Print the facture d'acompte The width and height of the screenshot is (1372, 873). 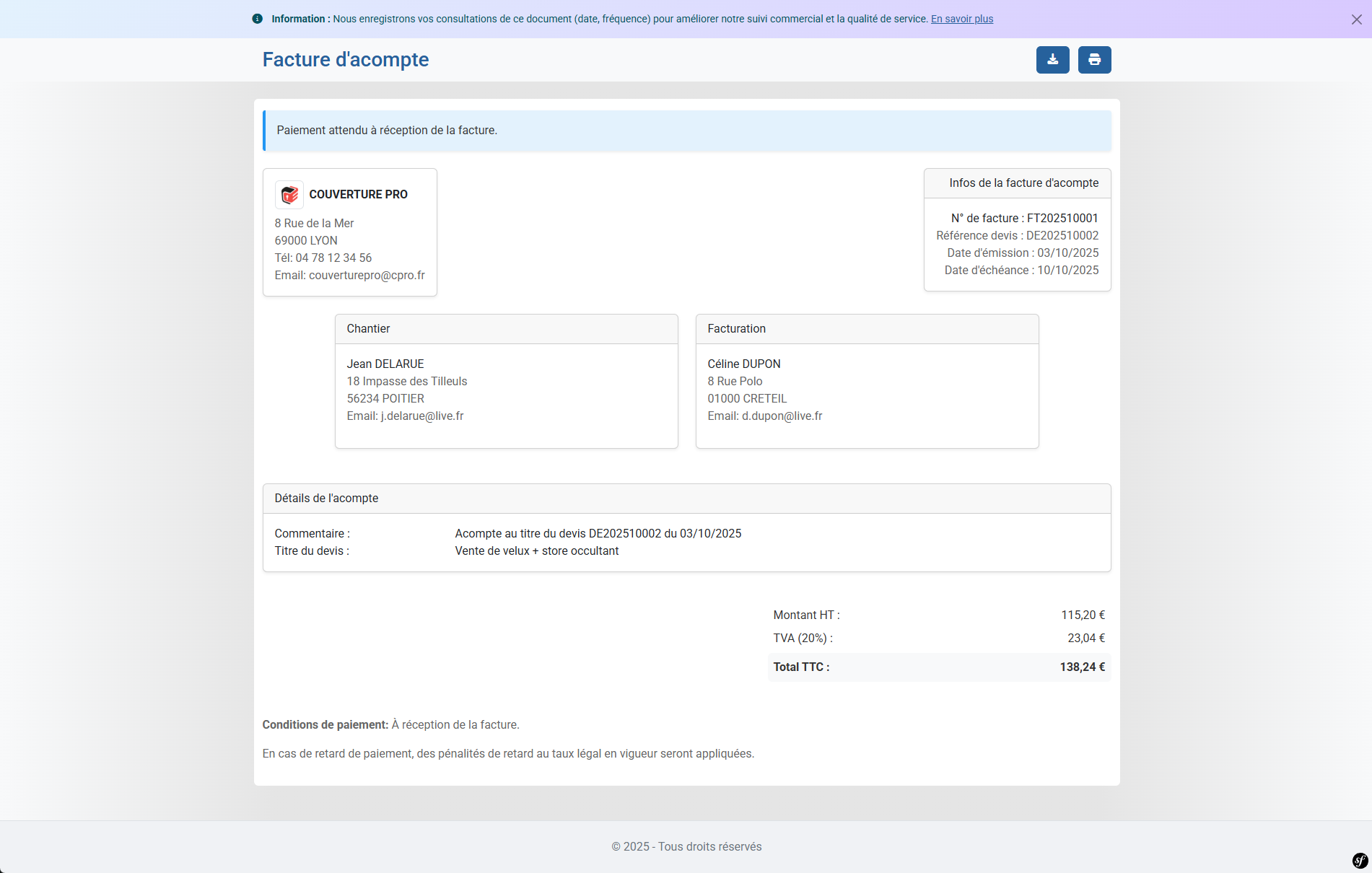pos(1094,60)
